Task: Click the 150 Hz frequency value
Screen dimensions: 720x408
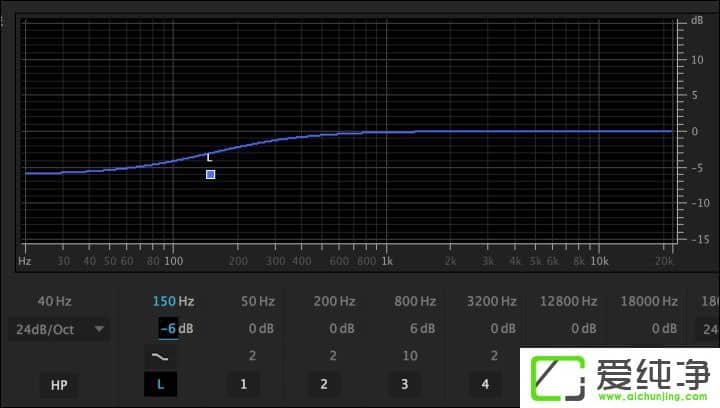Action: click(x=173, y=301)
